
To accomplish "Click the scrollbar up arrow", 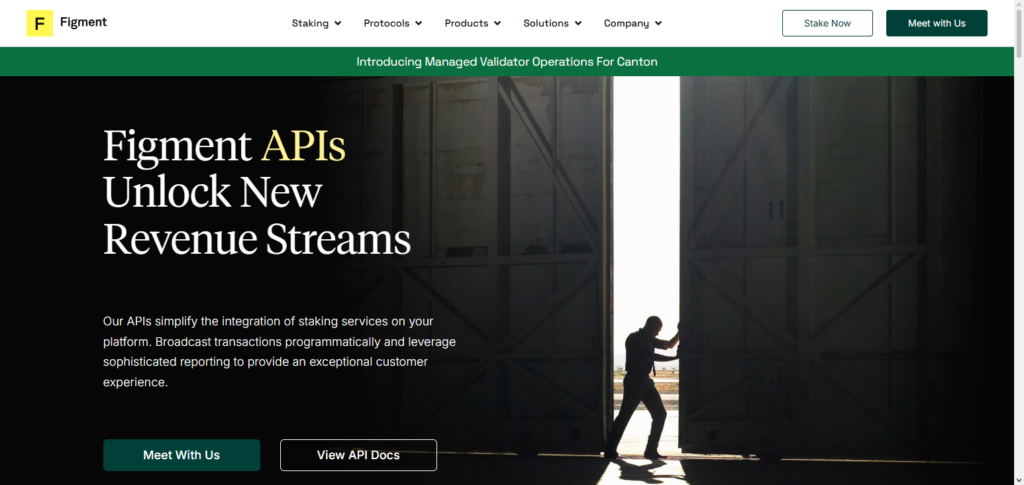I will (x=1019, y=4).
